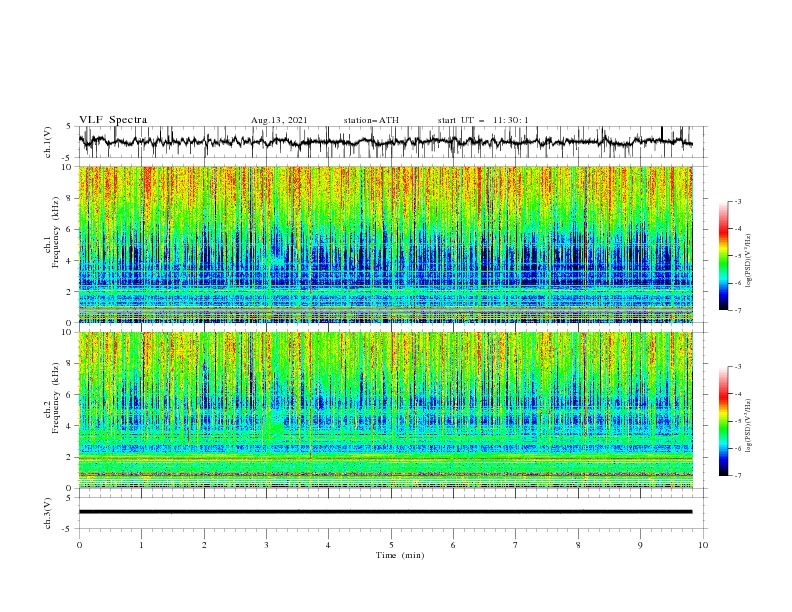Click time axis tick label '9'

[x=640, y=545]
